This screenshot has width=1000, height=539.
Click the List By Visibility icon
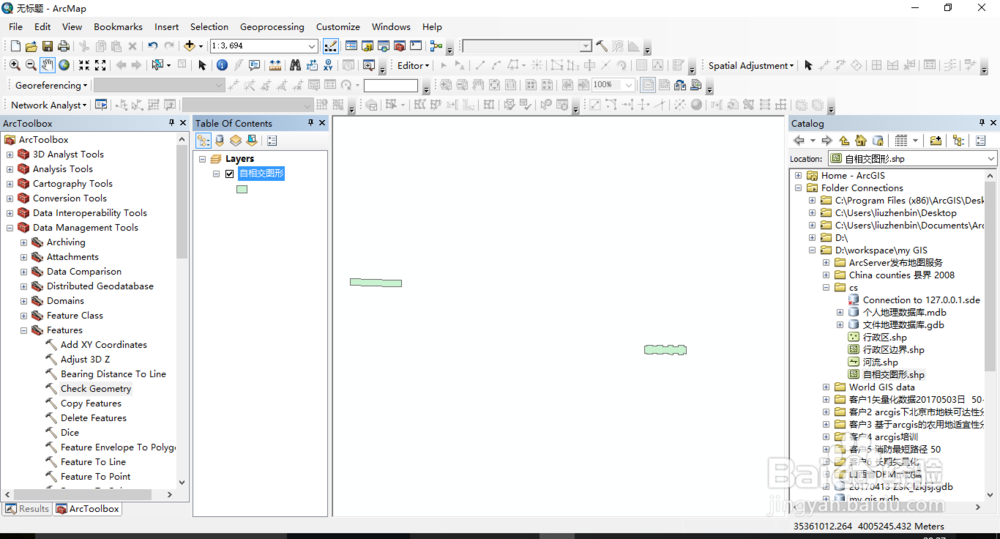(236, 140)
